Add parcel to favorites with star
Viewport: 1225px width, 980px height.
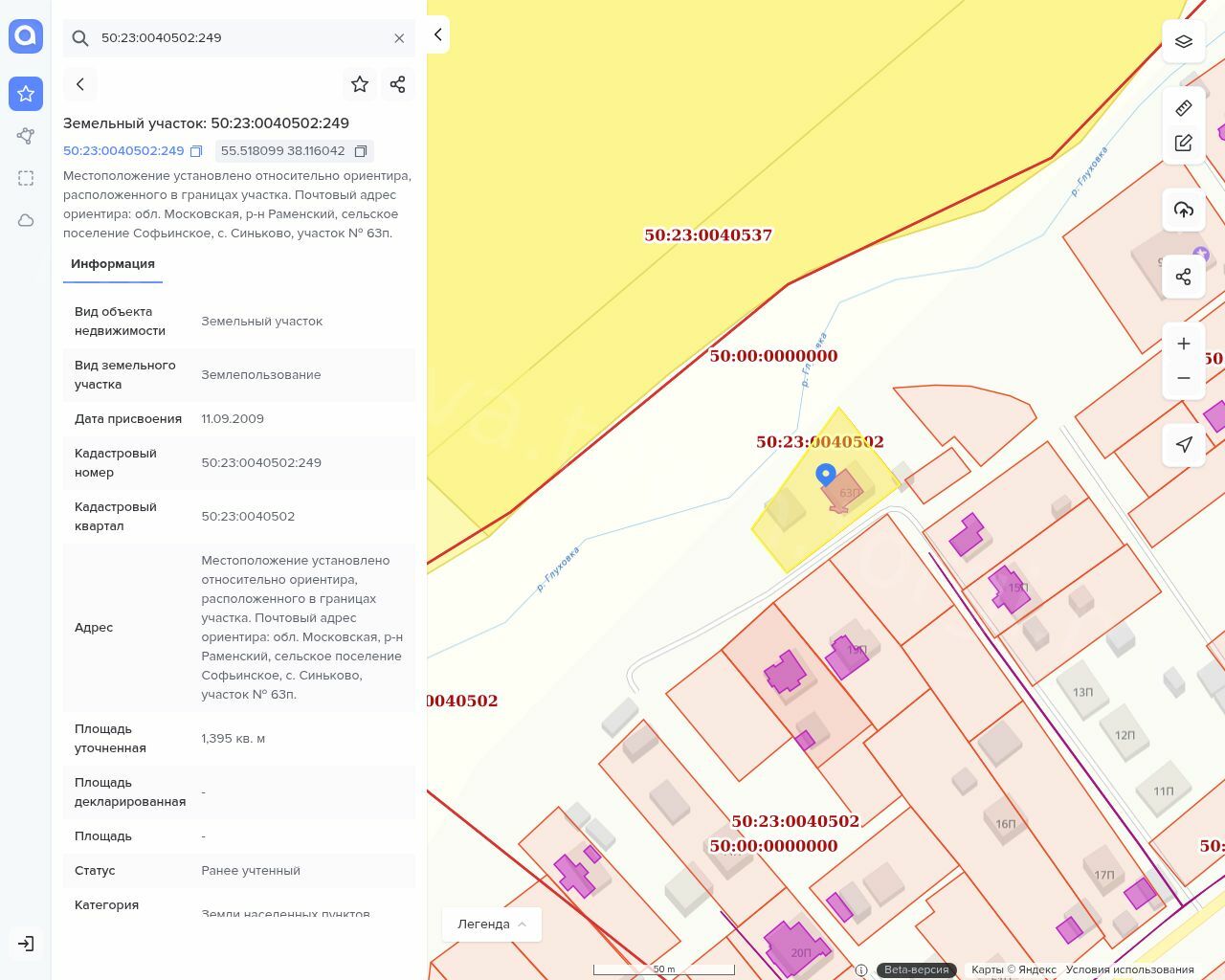coord(360,84)
